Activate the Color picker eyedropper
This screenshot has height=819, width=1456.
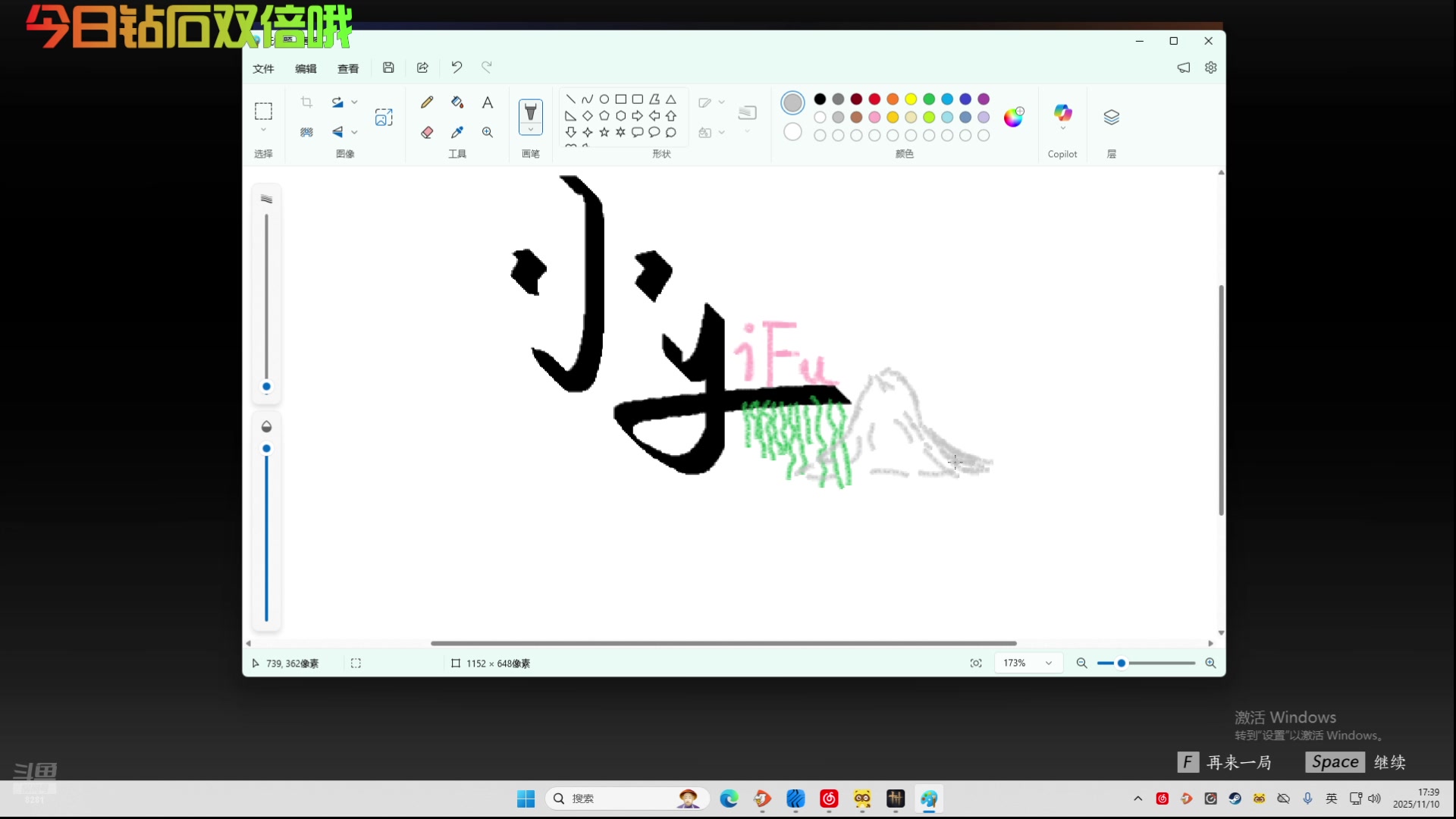[x=457, y=133]
